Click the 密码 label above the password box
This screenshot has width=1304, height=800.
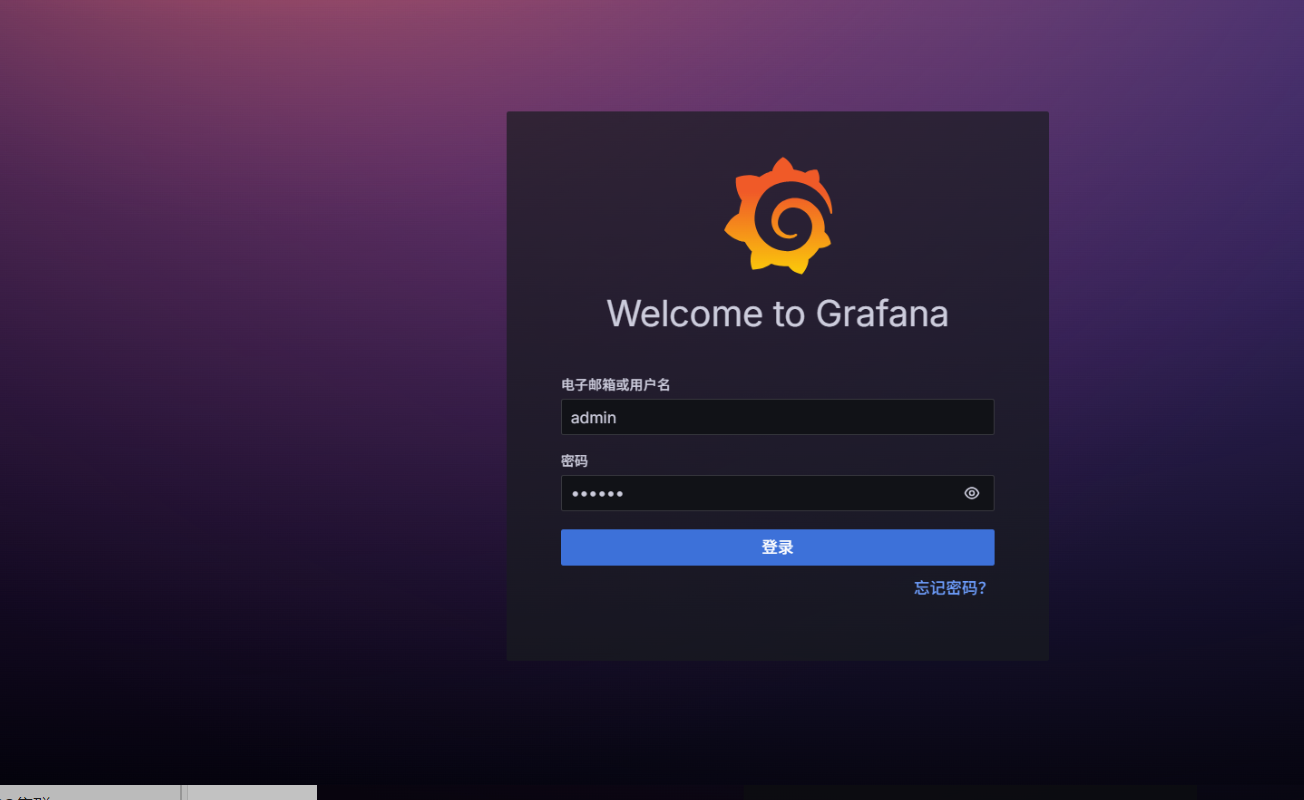pyautogui.click(x=574, y=461)
